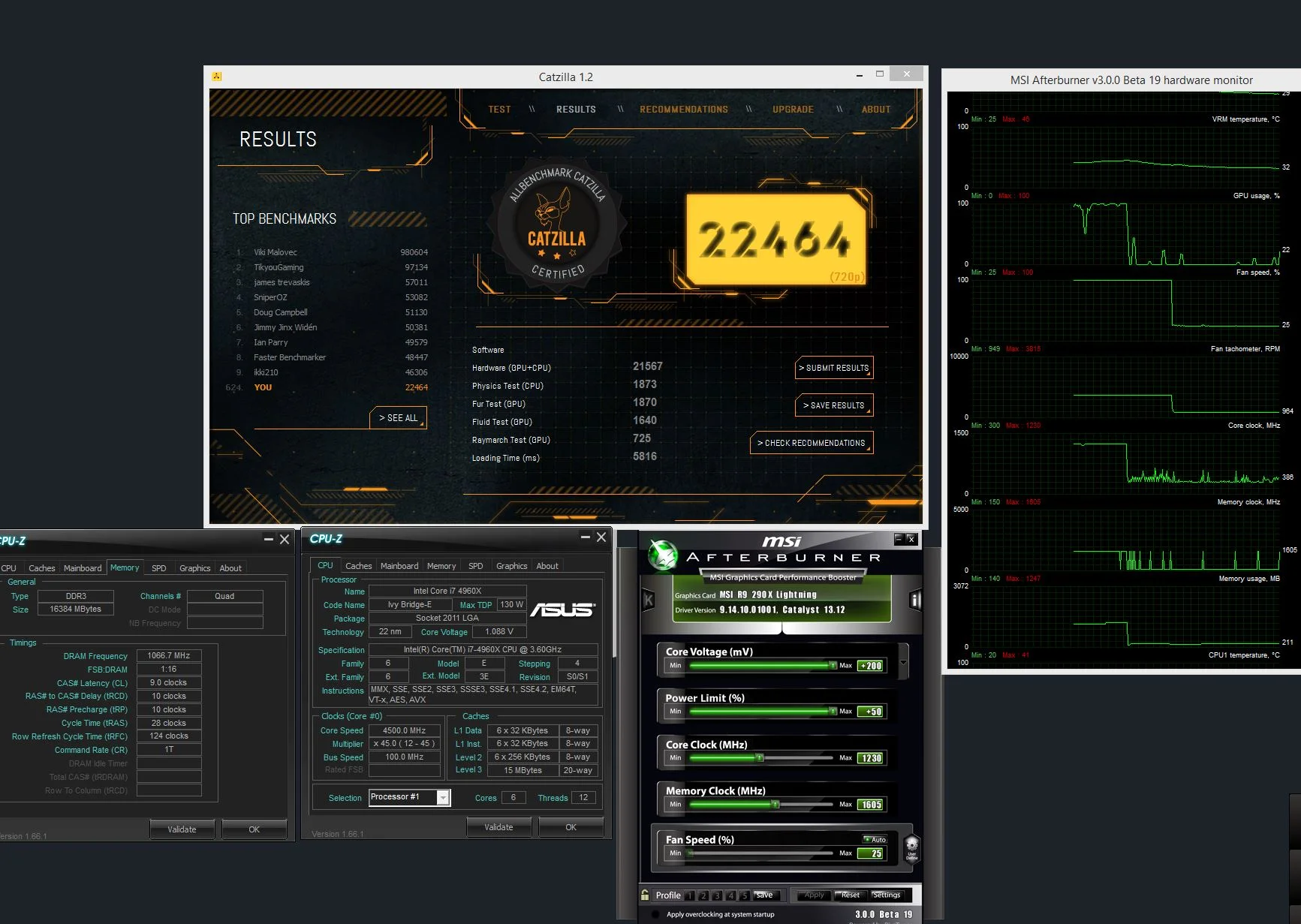Go to Catzilla Test tab
The image size is (1301, 924).
point(499,110)
